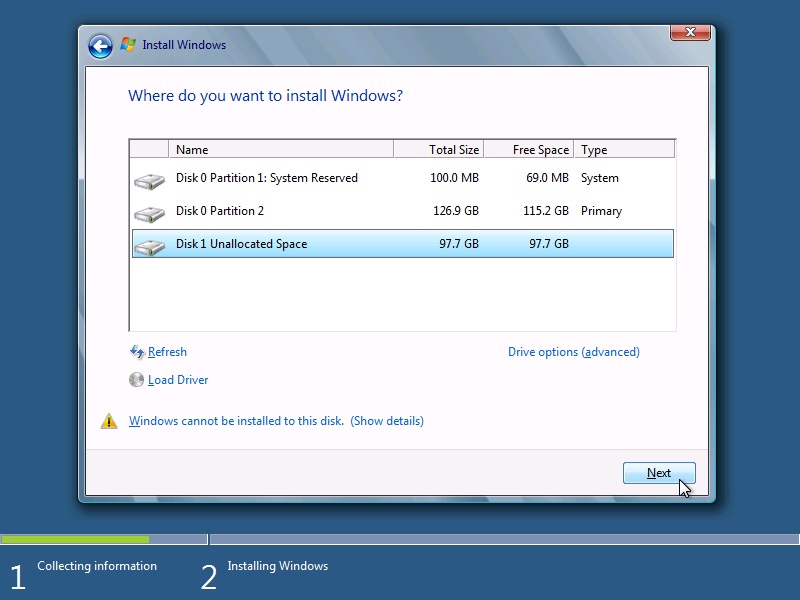Click the 115.2 GB free space value
Screen dimensions: 800x600
pyautogui.click(x=545, y=211)
